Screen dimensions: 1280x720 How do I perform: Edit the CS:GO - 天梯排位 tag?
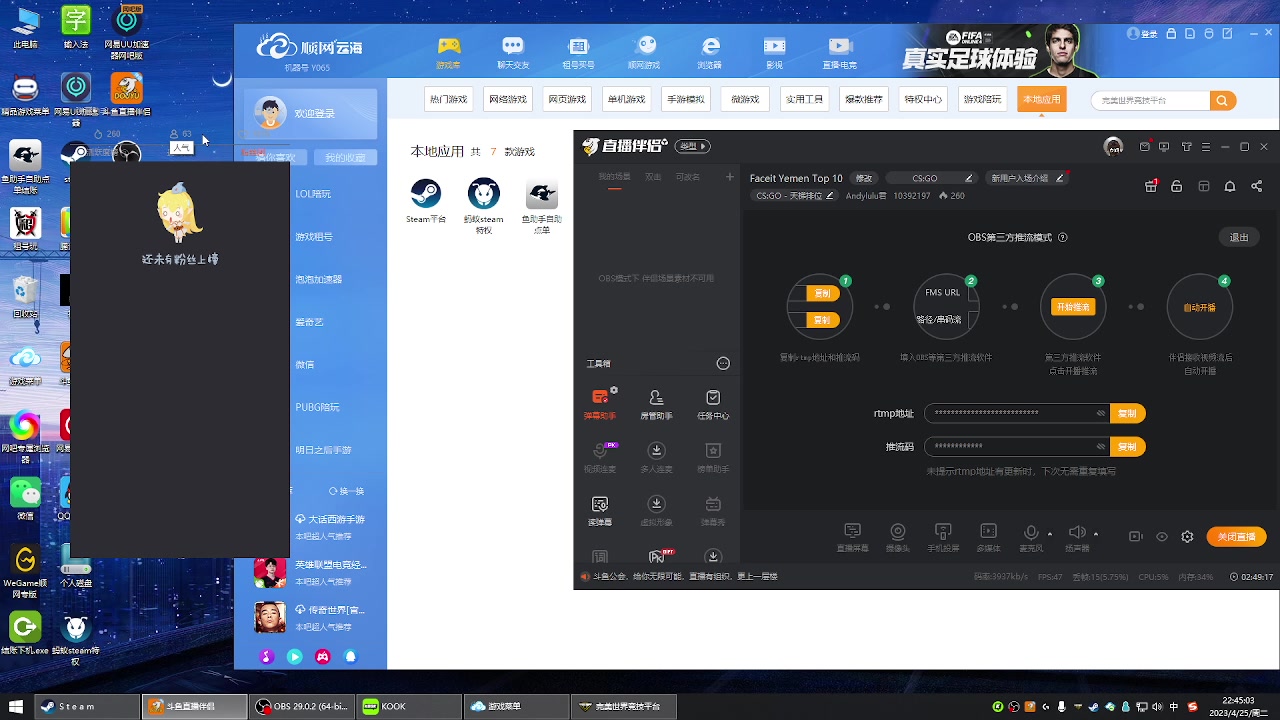coord(794,196)
